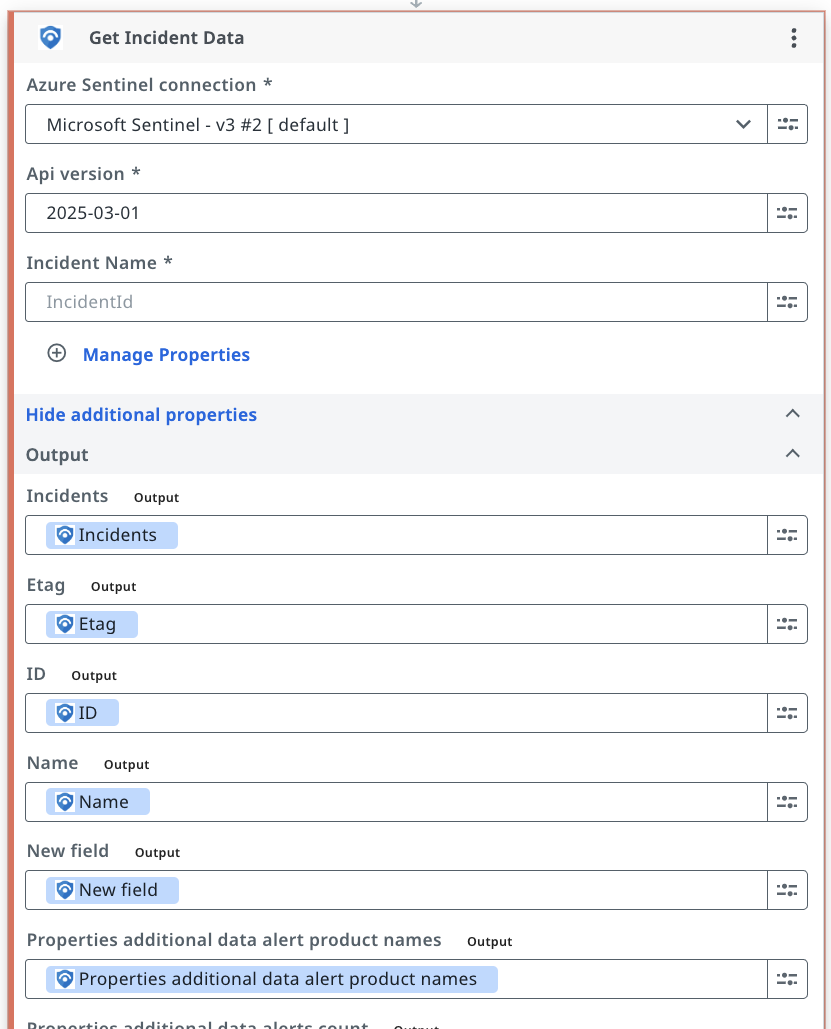Click the Manage Properties link
831x1029 pixels.
point(166,354)
